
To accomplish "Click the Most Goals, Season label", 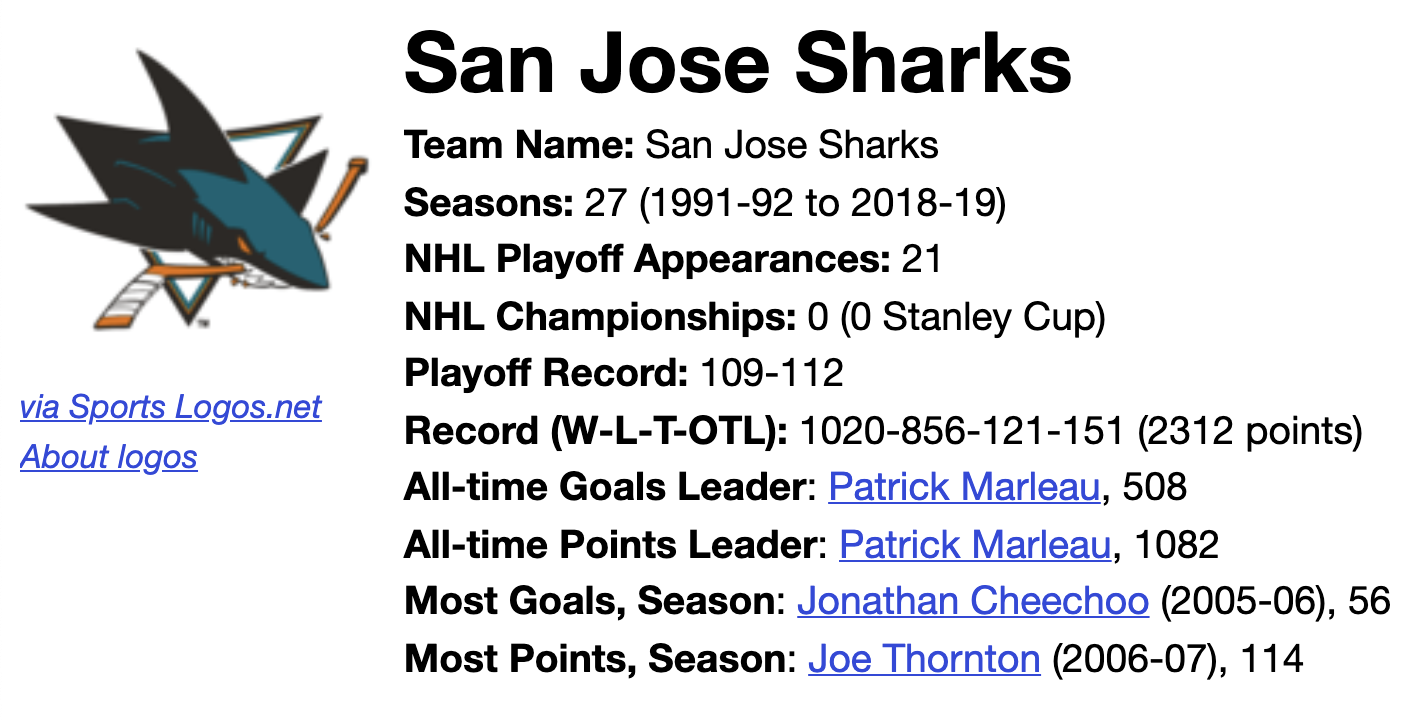I will (595, 602).
